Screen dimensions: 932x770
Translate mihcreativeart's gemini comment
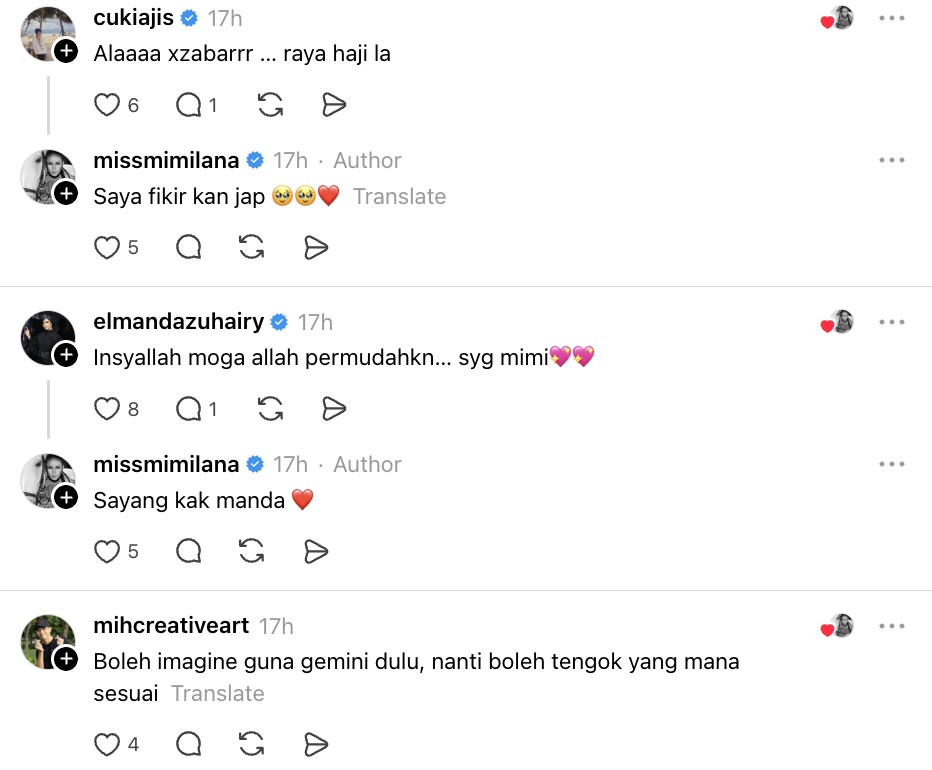218,693
